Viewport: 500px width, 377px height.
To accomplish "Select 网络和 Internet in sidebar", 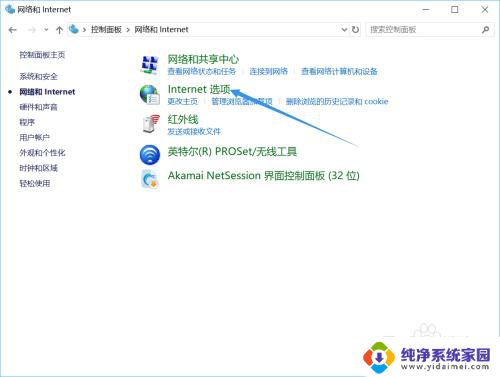I will click(47, 92).
